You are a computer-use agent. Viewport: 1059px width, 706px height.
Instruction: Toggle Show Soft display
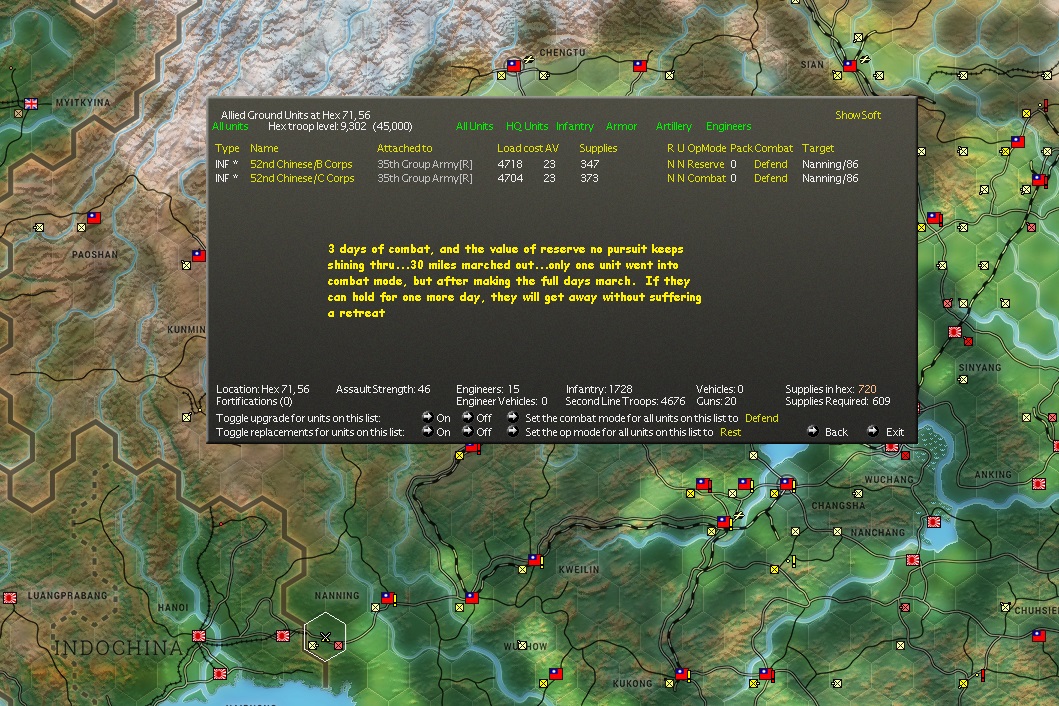[858, 115]
